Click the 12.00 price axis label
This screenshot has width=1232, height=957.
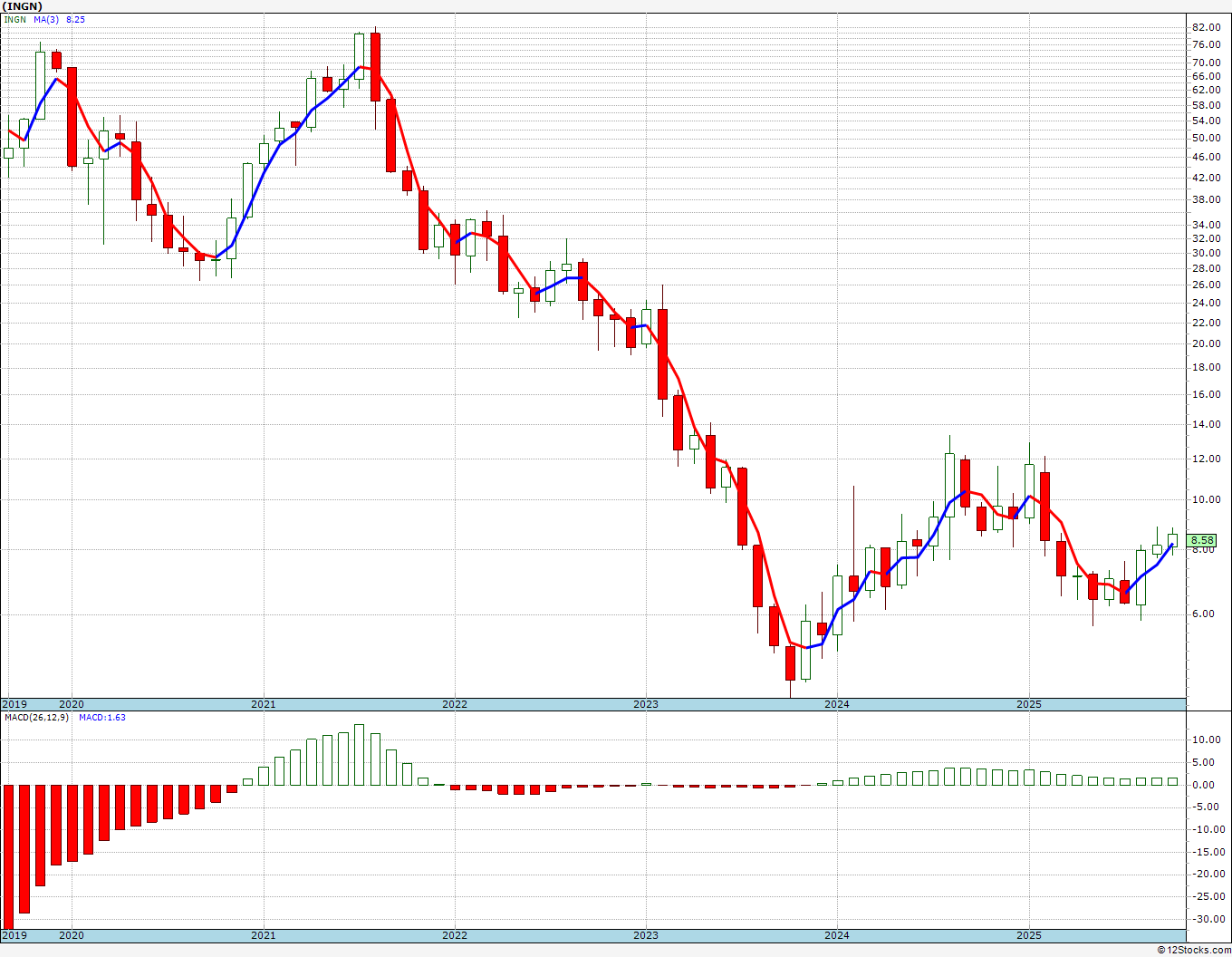click(x=1206, y=459)
